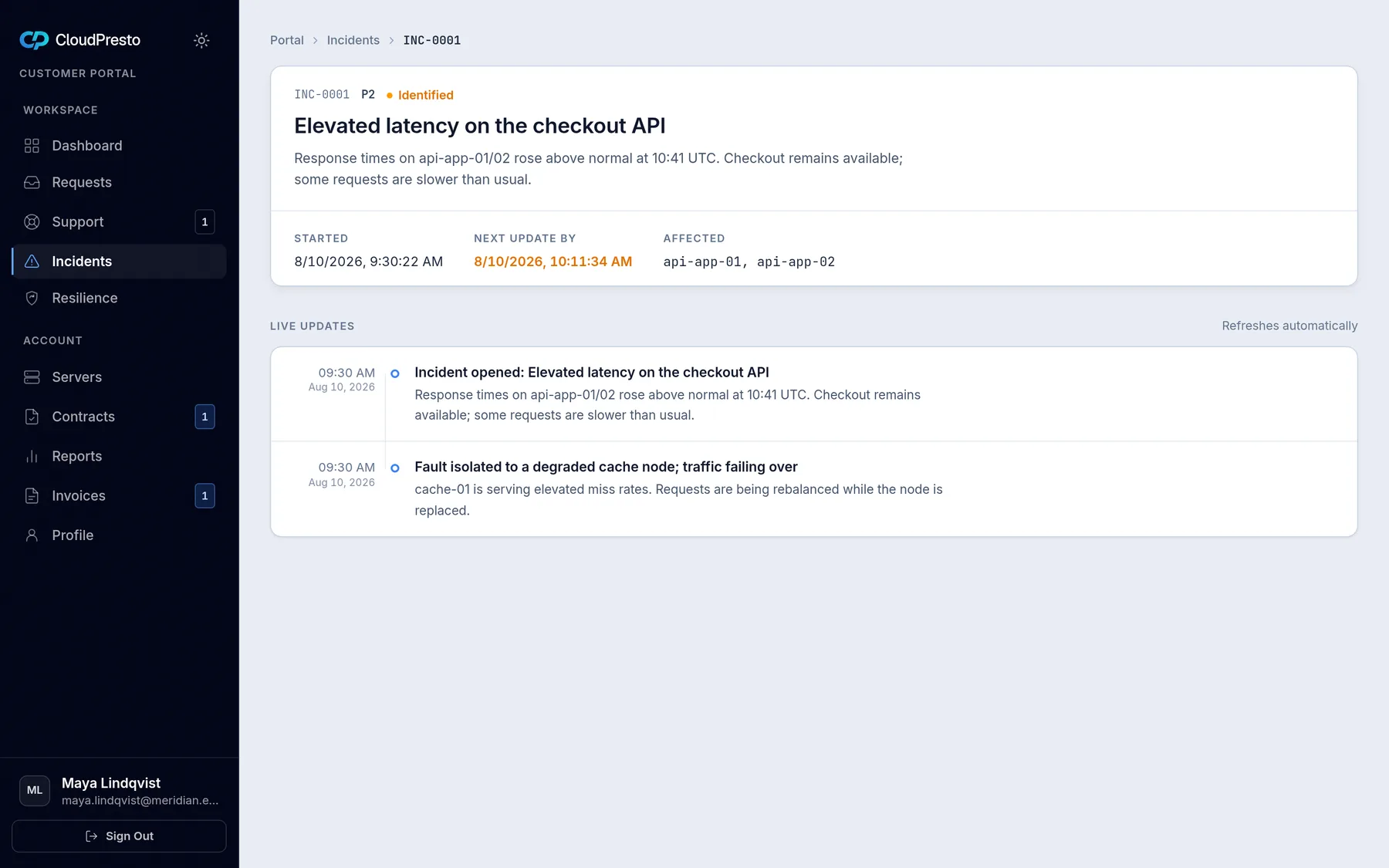This screenshot has height=868, width=1389.
Task: Click the started time 8/10/2026, 9:30:22 AM
Action: 369,262
